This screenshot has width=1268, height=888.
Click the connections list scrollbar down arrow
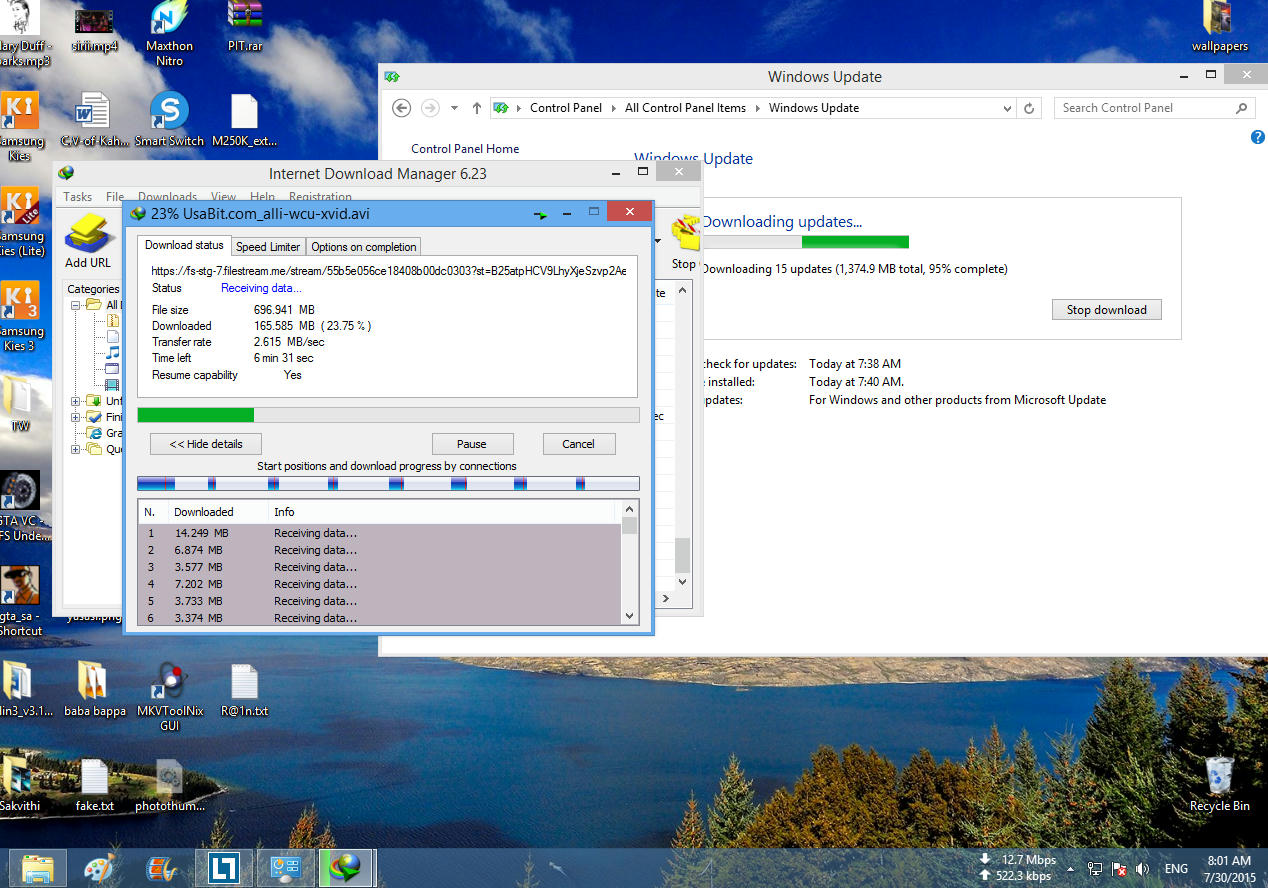click(x=629, y=617)
